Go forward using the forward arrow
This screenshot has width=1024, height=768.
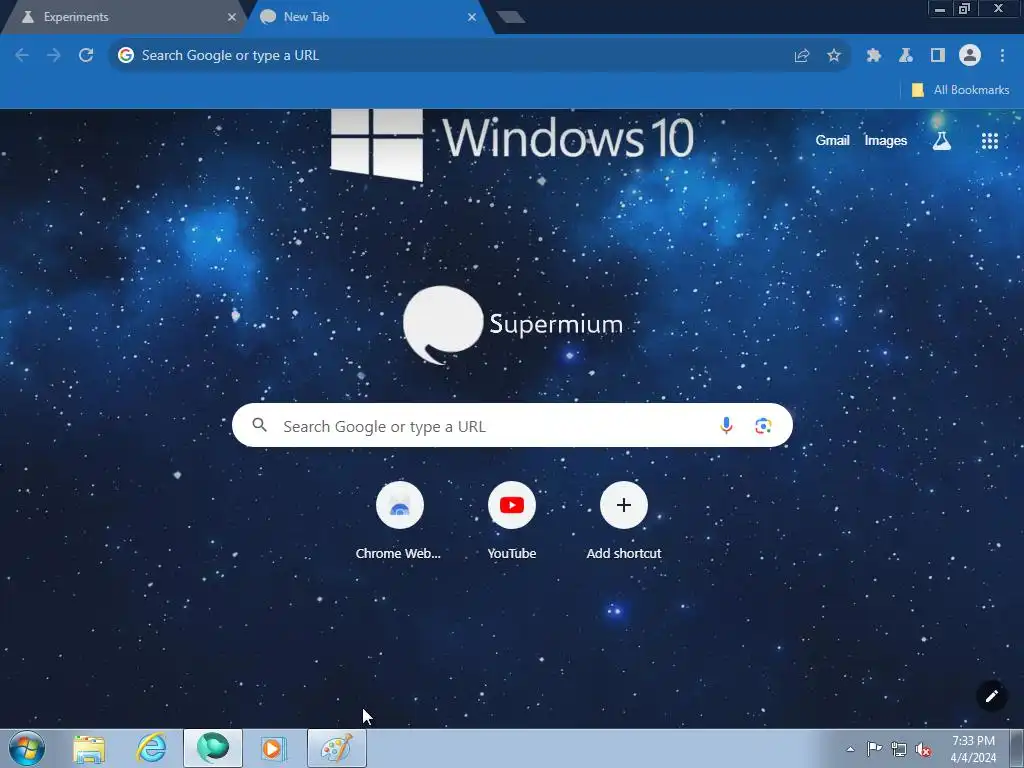click(54, 56)
